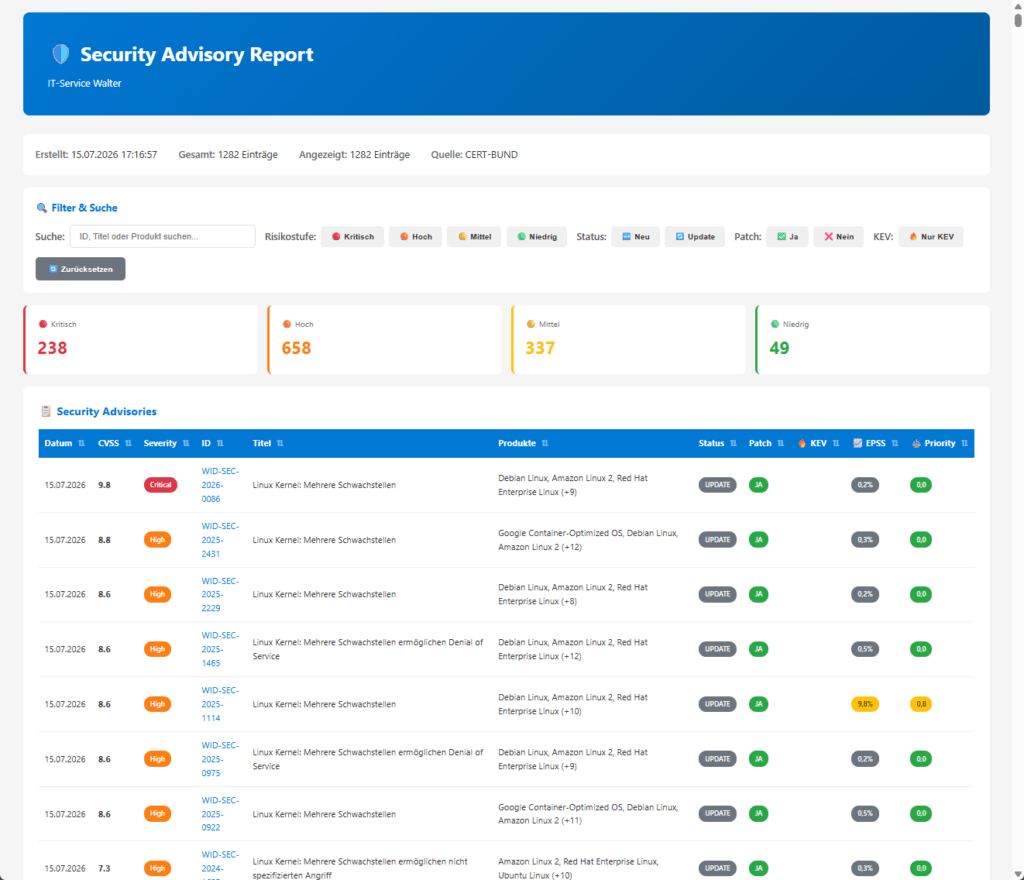
Task: Toggle the Niedrig risk filter
Action: 537,236
